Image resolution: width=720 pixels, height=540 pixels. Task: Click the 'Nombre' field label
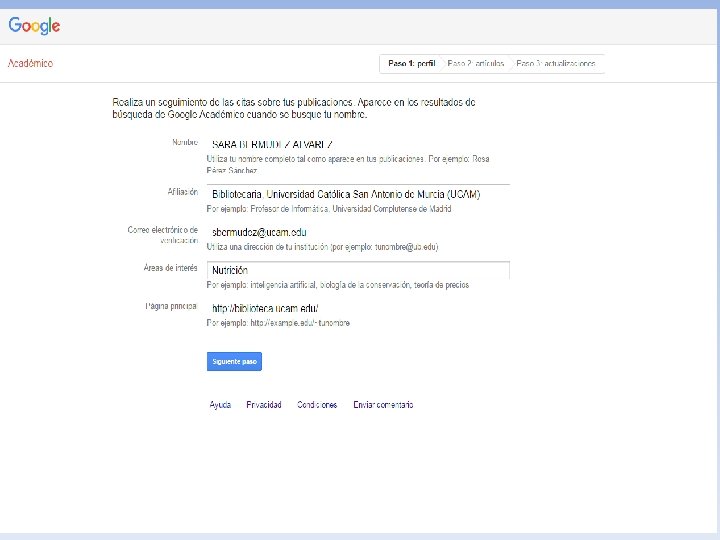(185, 142)
